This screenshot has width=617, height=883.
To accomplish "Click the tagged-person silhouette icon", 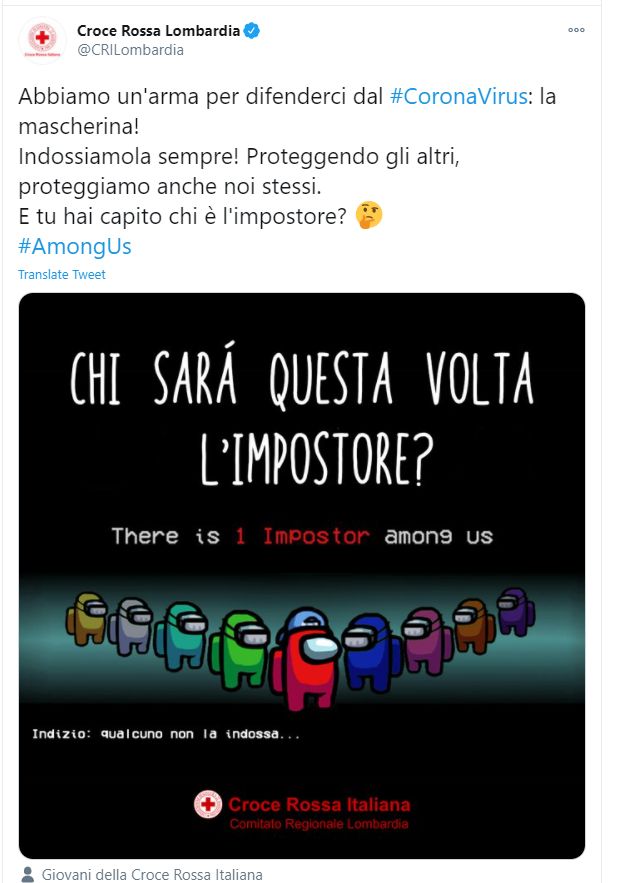I will (27, 875).
